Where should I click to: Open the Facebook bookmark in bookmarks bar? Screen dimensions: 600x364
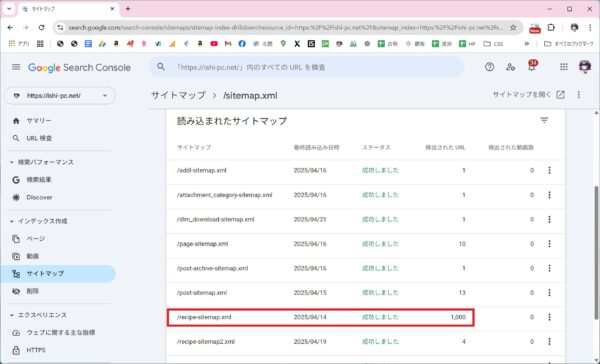(x=242, y=44)
